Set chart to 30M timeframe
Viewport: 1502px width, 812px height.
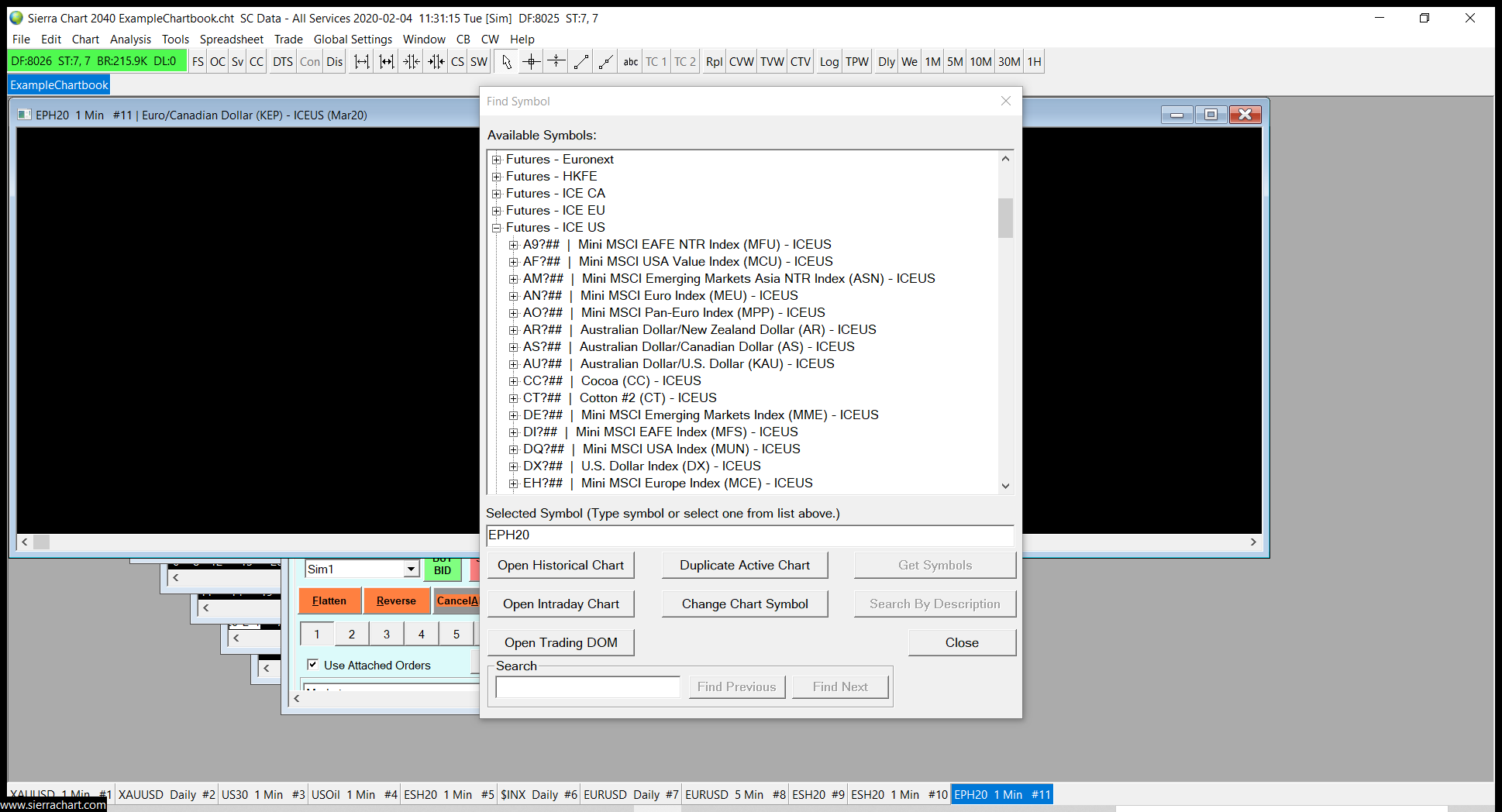coord(1009,62)
